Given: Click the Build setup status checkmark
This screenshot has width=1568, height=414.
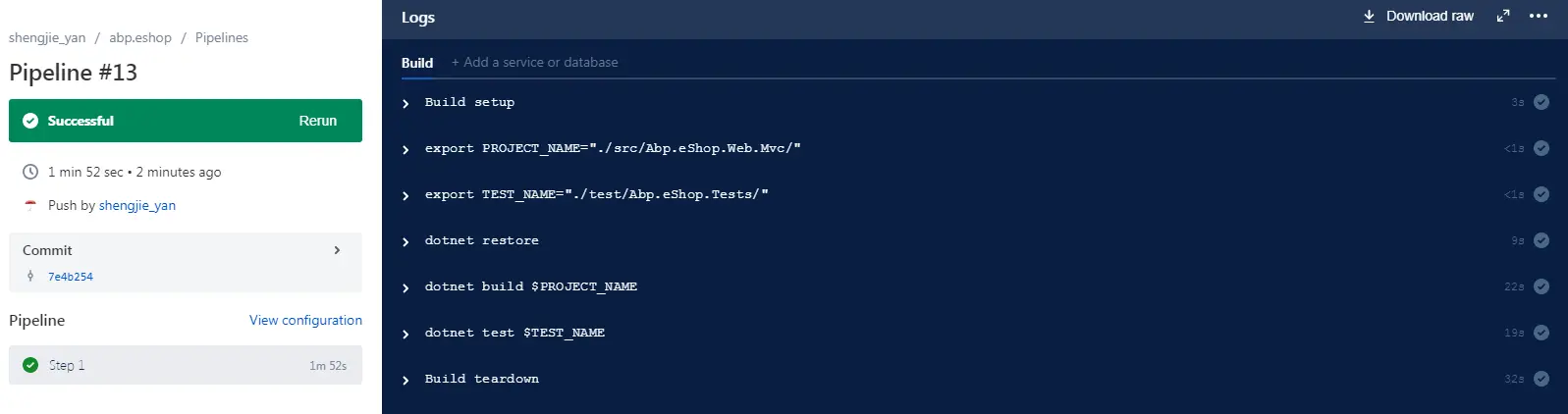Looking at the screenshot, I should click(1541, 102).
